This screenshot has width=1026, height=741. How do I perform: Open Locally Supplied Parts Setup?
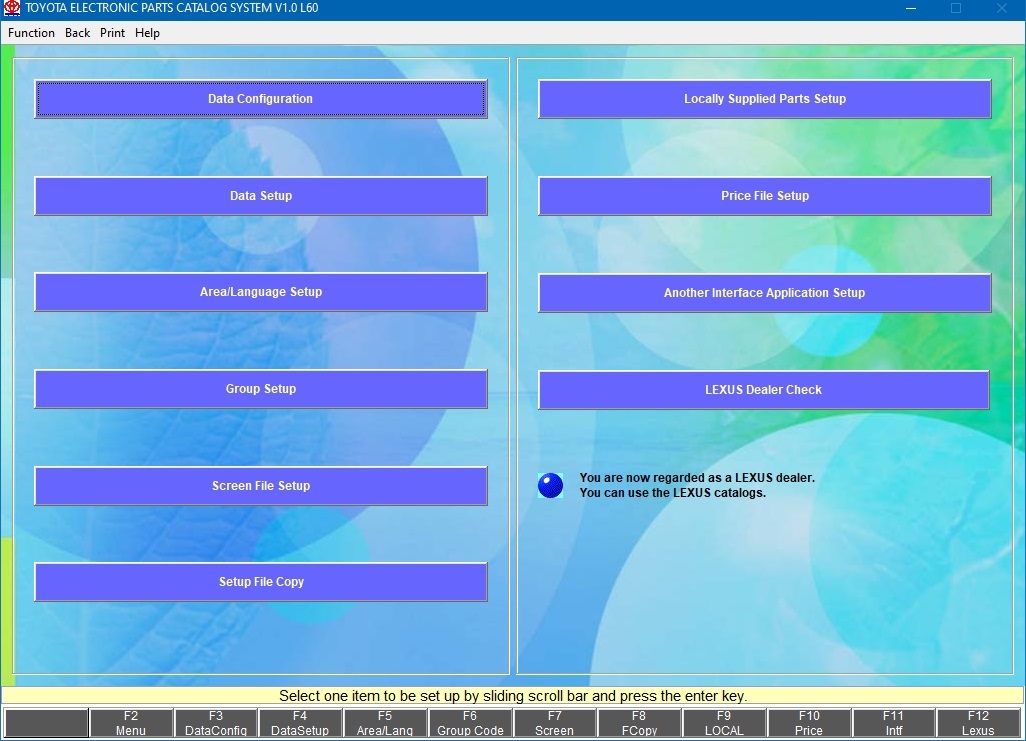pyautogui.click(x=764, y=99)
